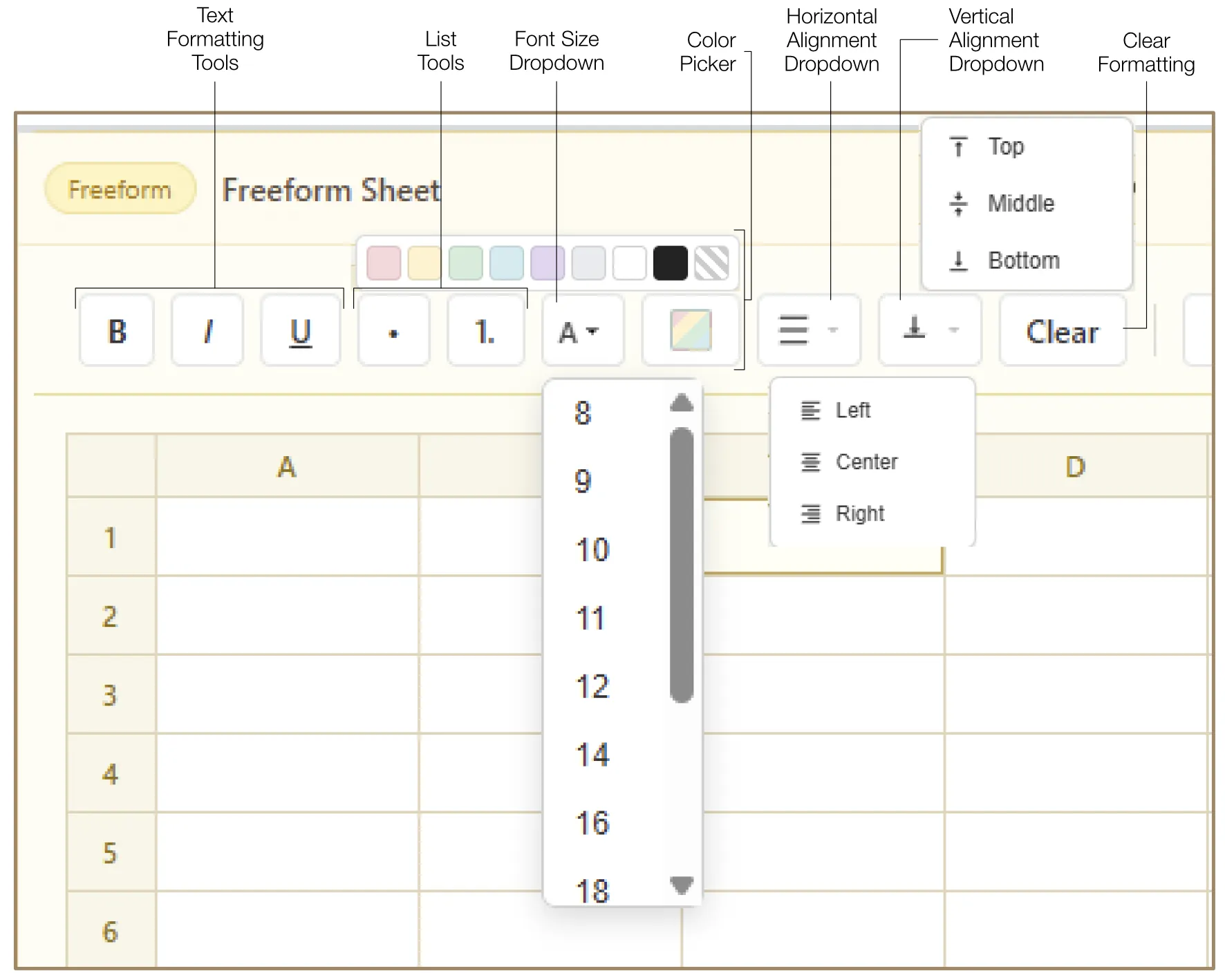Open the font size dropdown
The image size is (1225, 980).
point(582,331)
